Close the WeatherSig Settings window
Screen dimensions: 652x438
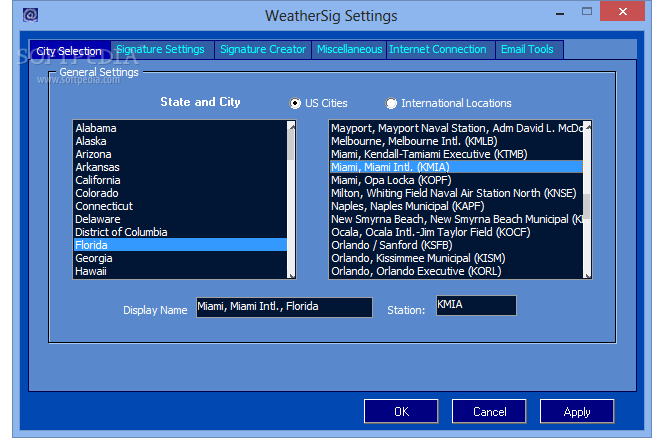[622, 11]
